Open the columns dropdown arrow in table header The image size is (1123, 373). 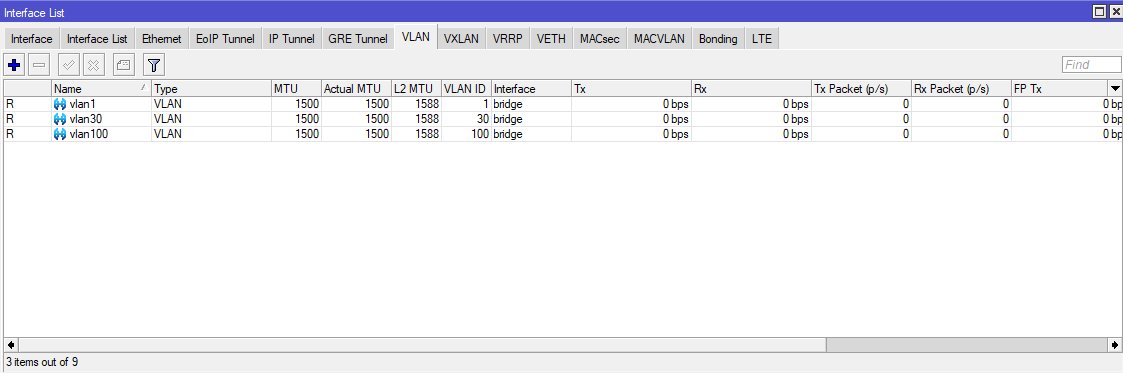[x=1115, y=89]
